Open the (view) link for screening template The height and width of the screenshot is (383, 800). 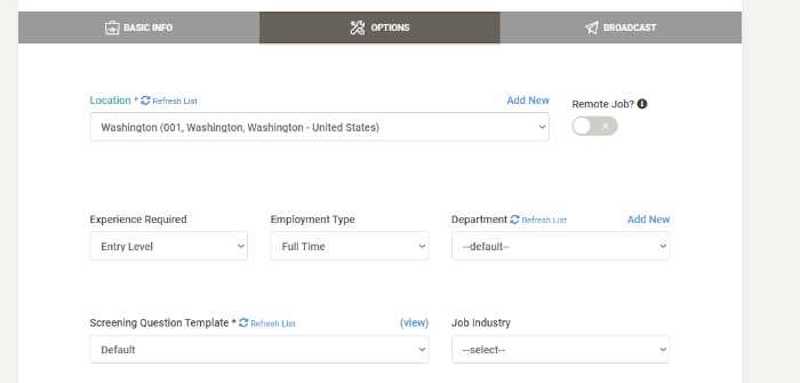[x=414, y=323]
